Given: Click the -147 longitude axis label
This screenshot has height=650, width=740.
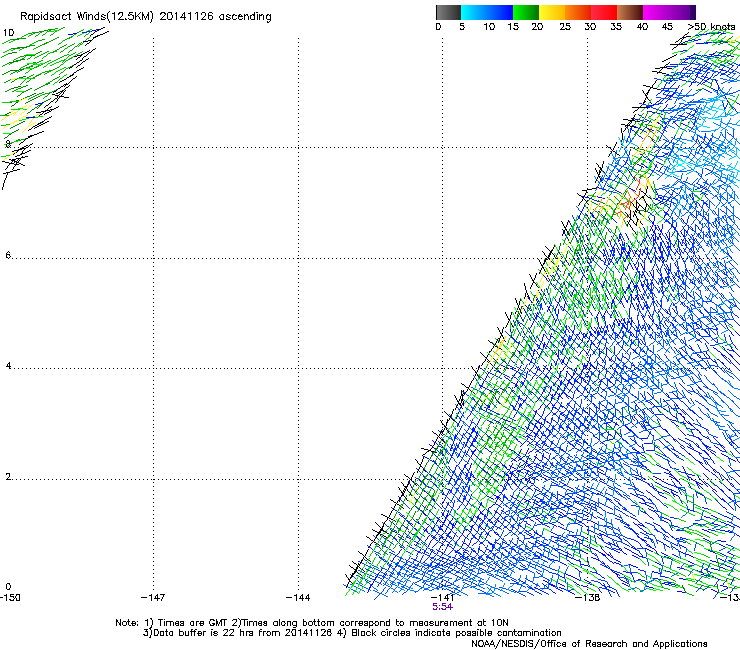Looking at the screenshot, I should 153,598.
